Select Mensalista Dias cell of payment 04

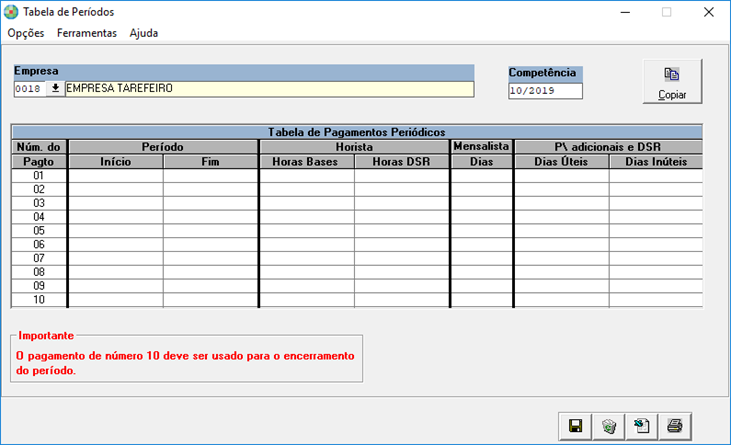coord(482,217)
